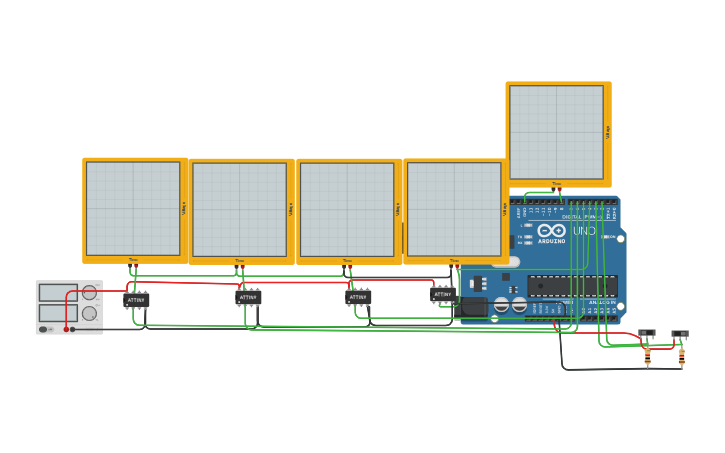
Task: Click the power supply's lower display
Action: (x=58, y=313)
